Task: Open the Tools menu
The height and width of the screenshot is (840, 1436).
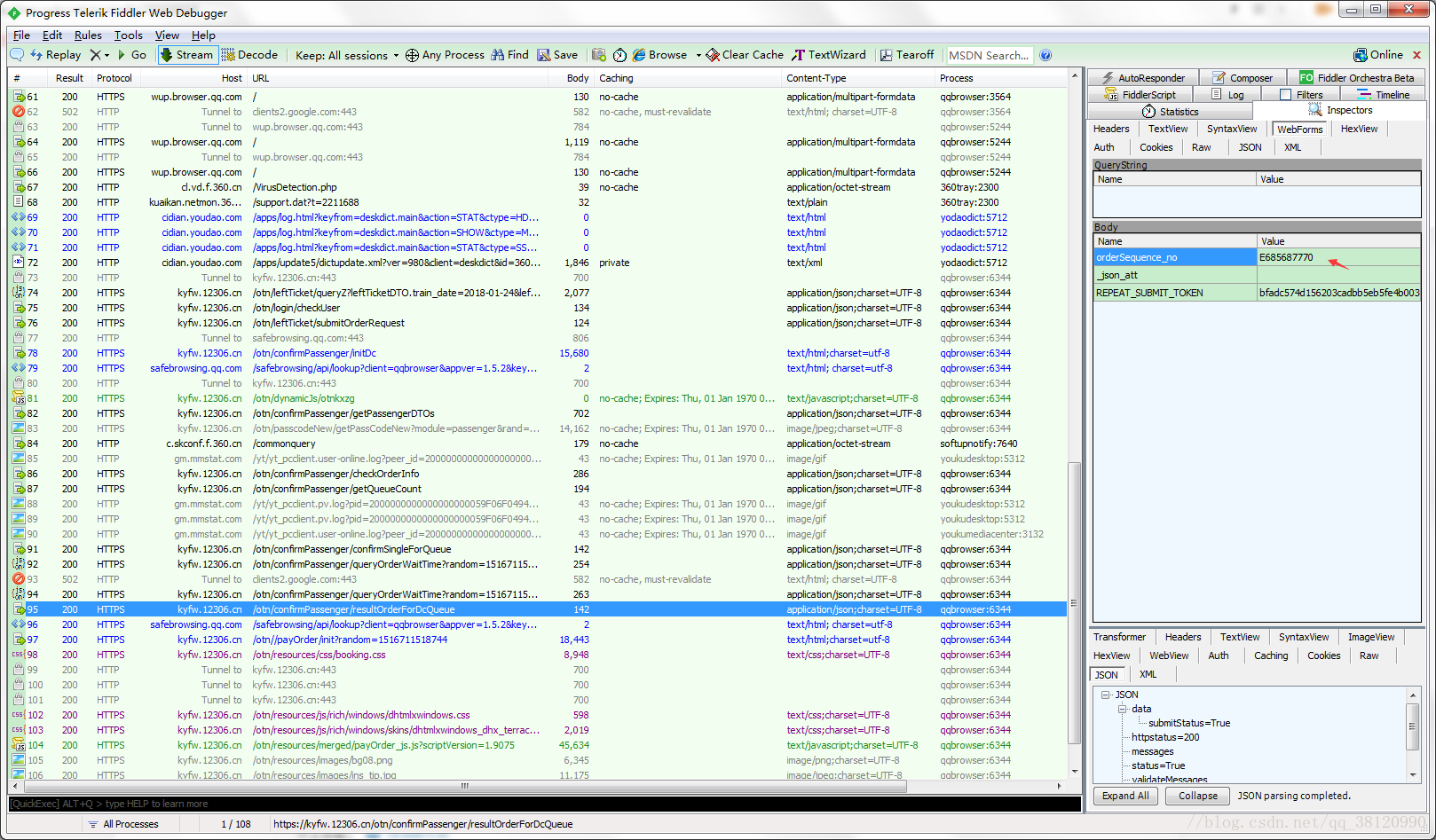Action: click(x=129, y=35)
